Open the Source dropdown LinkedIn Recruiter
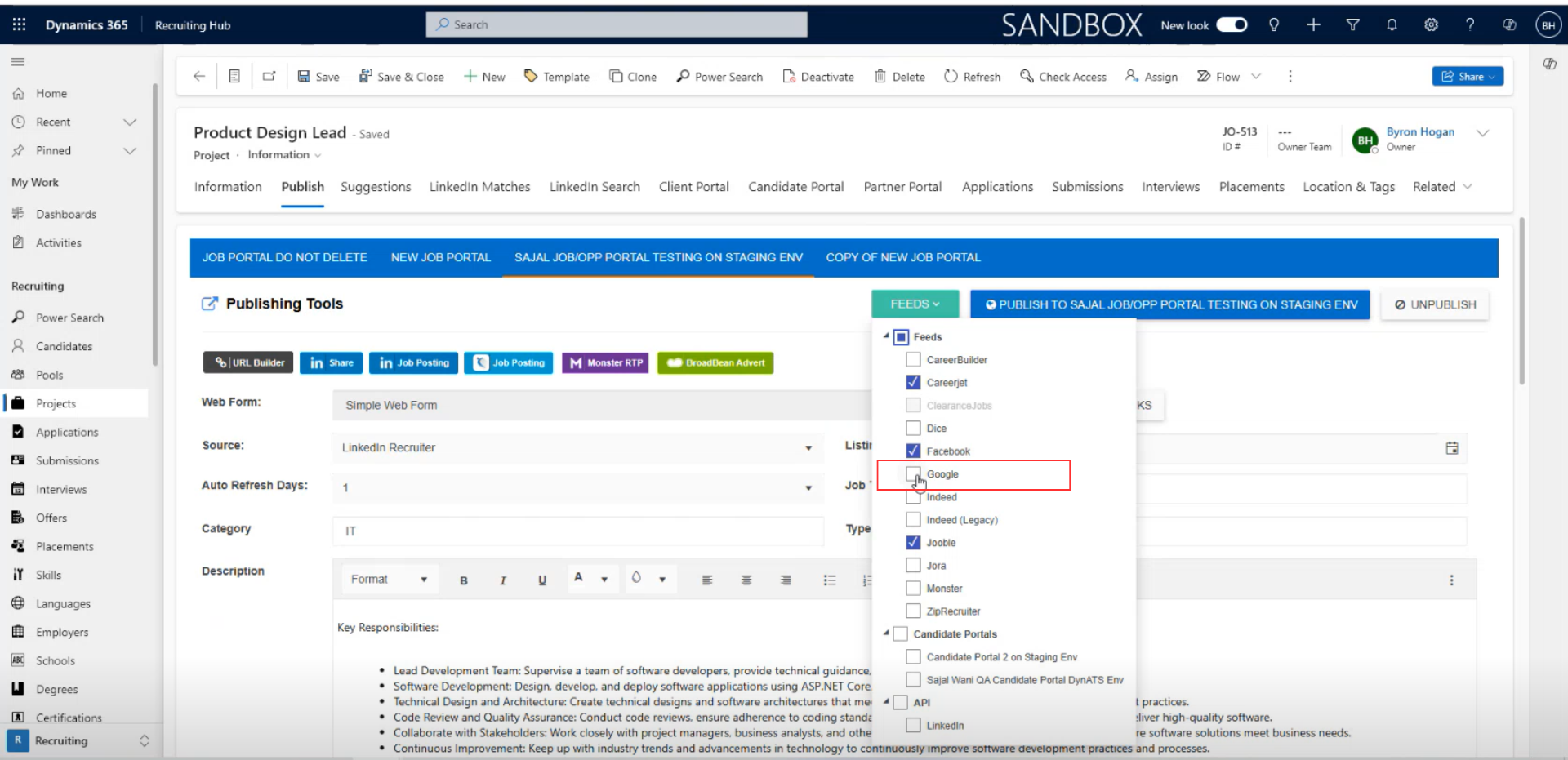 click(x=577, y=447)
